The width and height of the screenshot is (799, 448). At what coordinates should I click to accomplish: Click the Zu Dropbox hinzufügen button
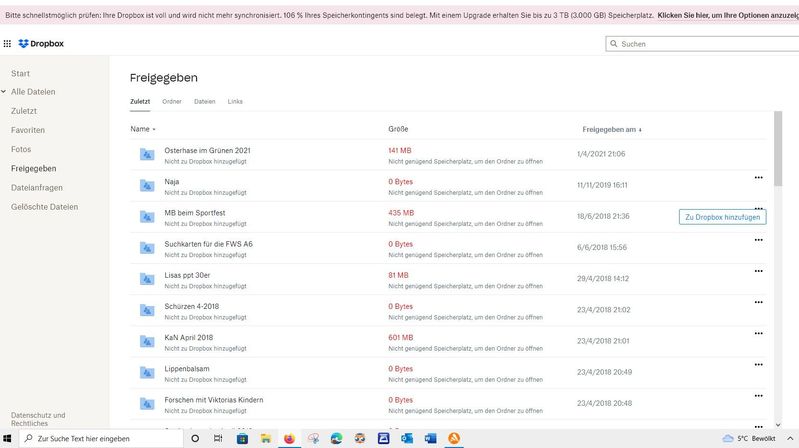pos(722,217)
